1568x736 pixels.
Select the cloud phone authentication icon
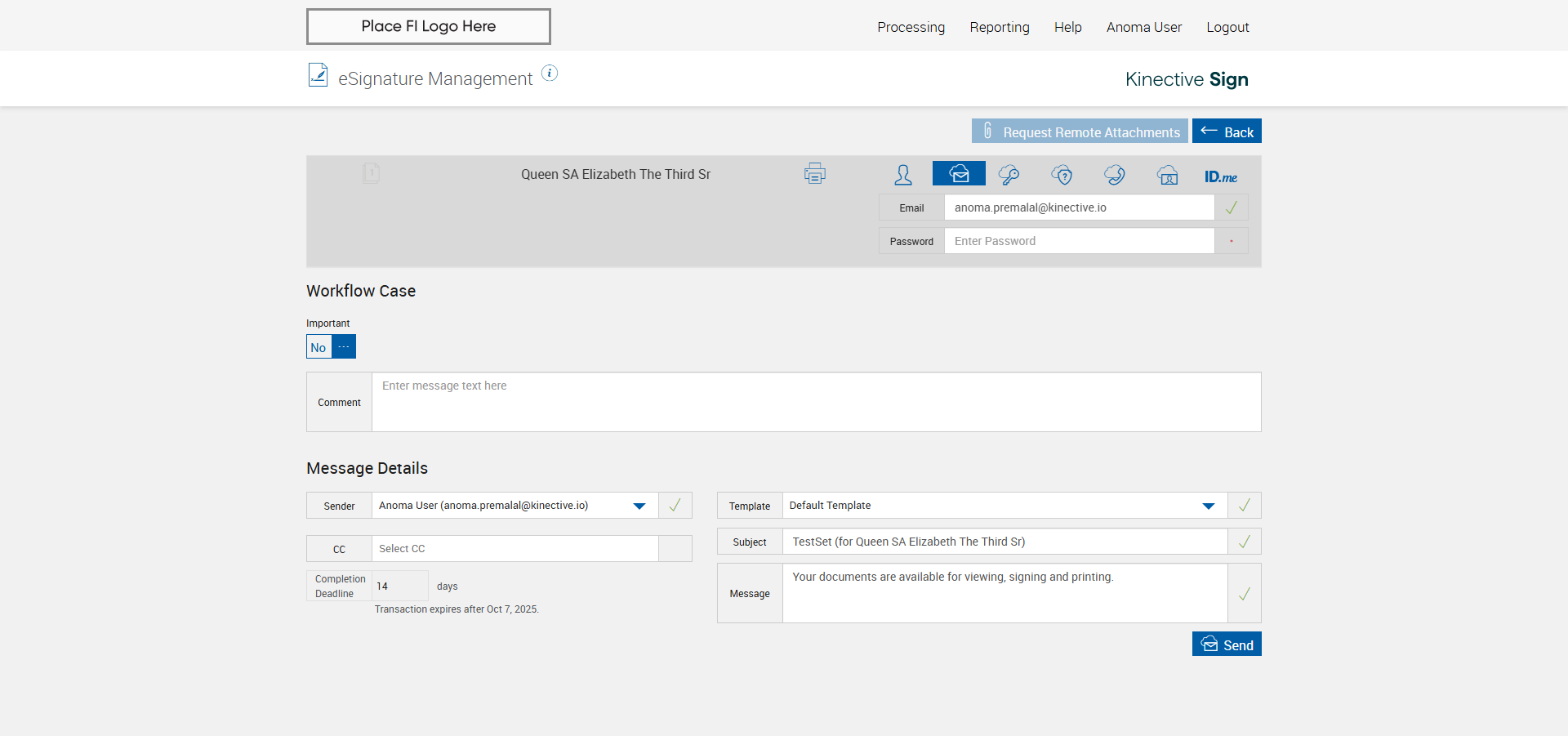[x=1115, y=174]
